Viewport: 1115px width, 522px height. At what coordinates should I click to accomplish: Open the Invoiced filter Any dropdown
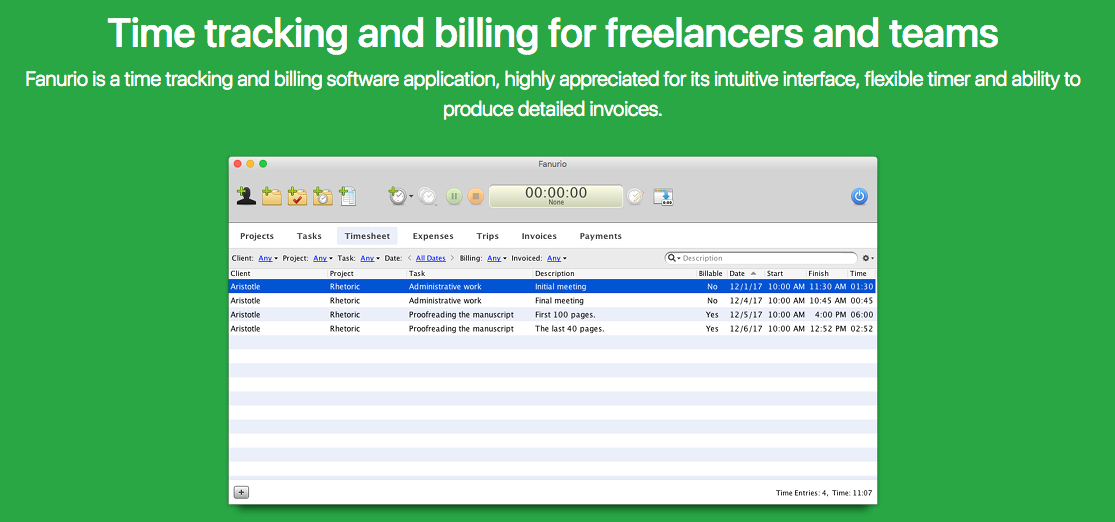pyautogui.click(x=557, y=258)
